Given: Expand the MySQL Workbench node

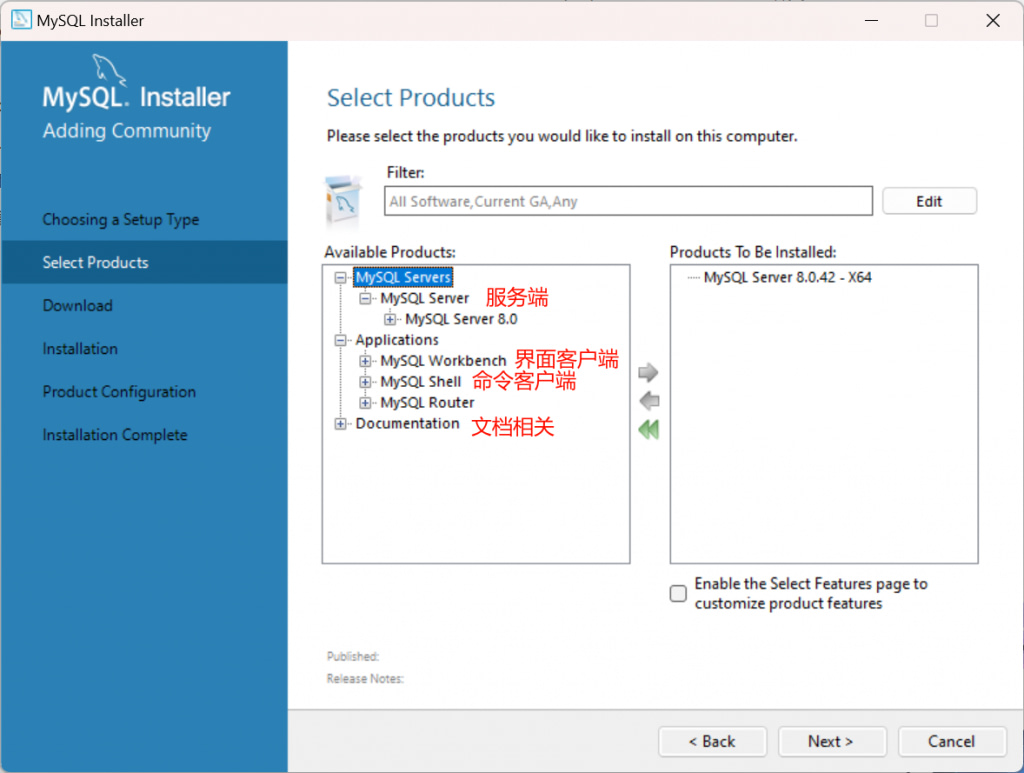Looking at the screenshot, I should coord(366,361).
